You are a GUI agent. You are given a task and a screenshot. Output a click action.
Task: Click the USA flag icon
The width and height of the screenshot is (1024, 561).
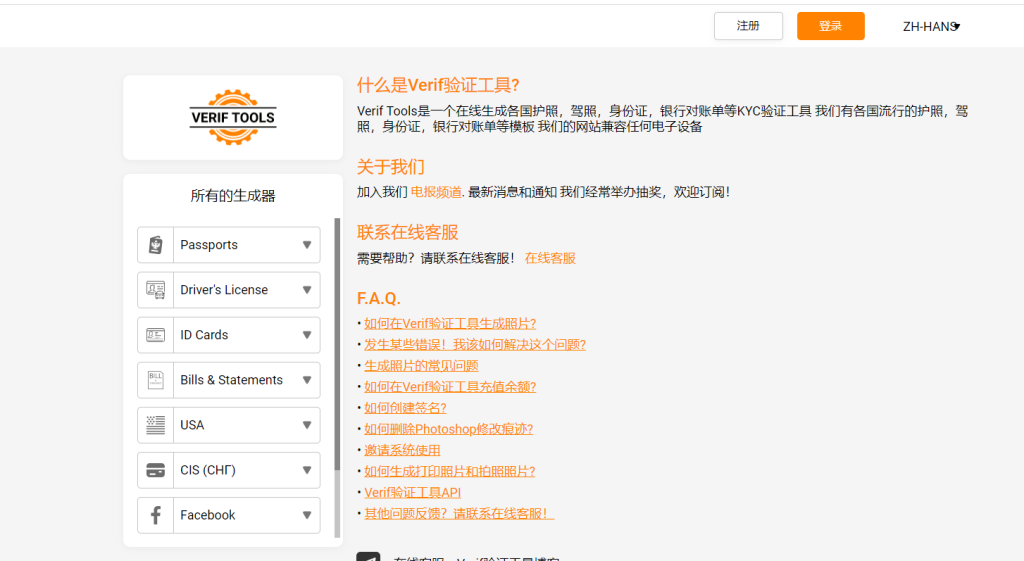point(155,425)
